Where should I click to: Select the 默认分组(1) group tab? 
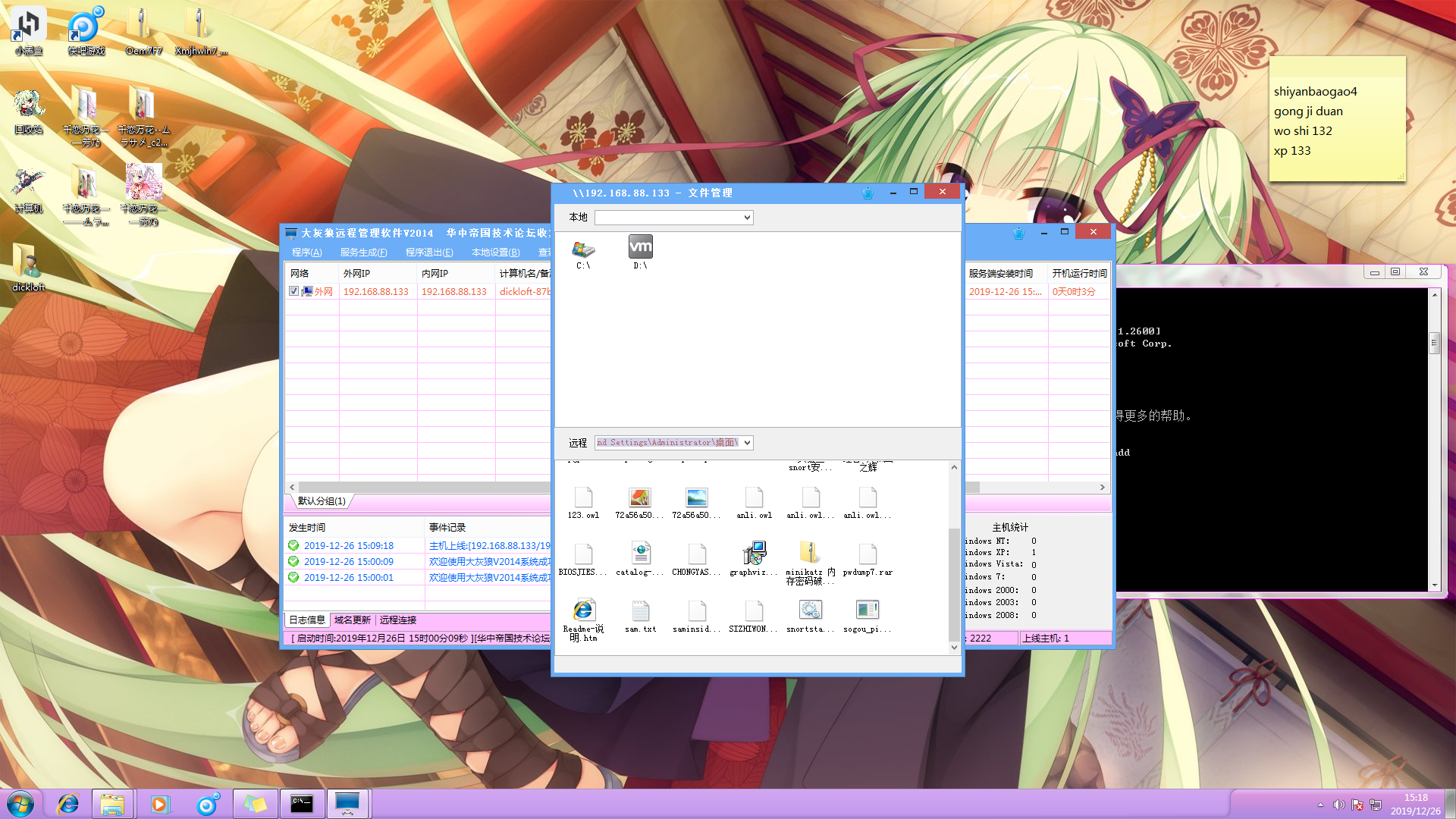322,501
